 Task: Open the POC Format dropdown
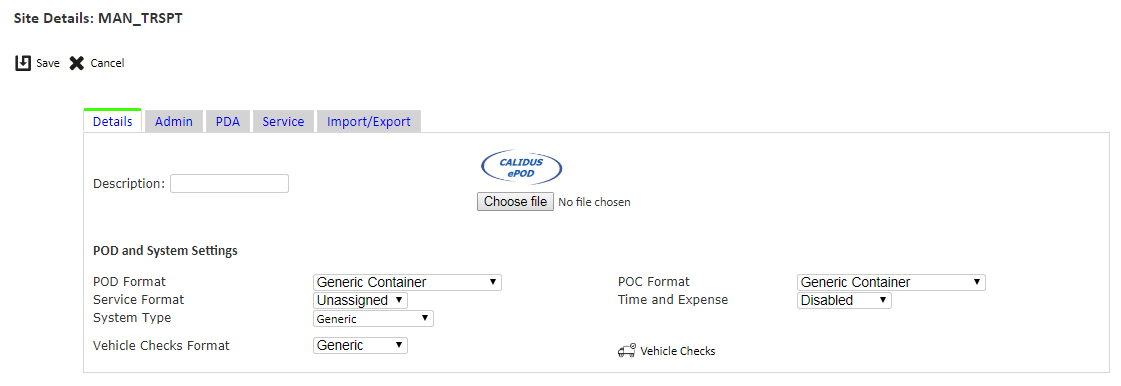(891, 282)
